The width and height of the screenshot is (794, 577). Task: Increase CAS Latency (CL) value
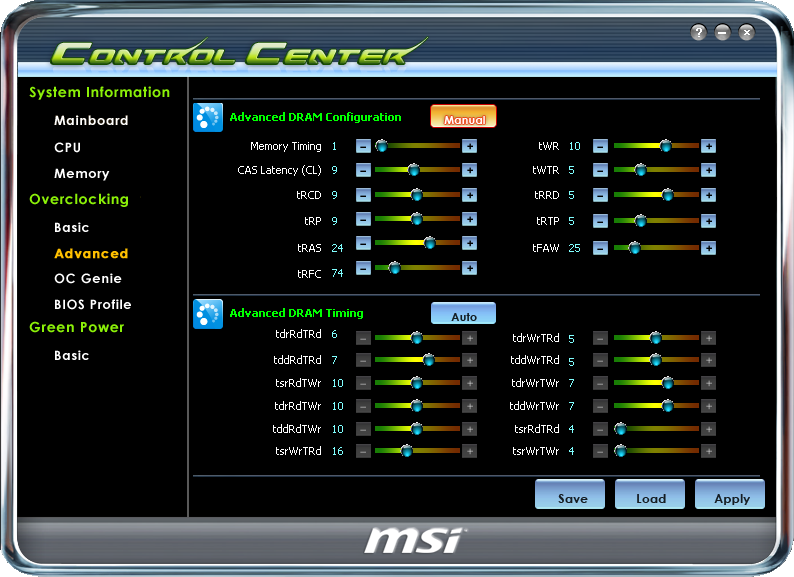(x=469, y=170)
